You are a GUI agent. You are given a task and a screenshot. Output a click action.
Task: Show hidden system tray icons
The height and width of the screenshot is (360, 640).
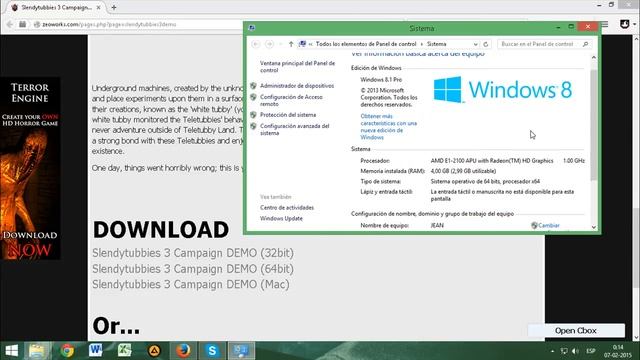pos(552,351)
